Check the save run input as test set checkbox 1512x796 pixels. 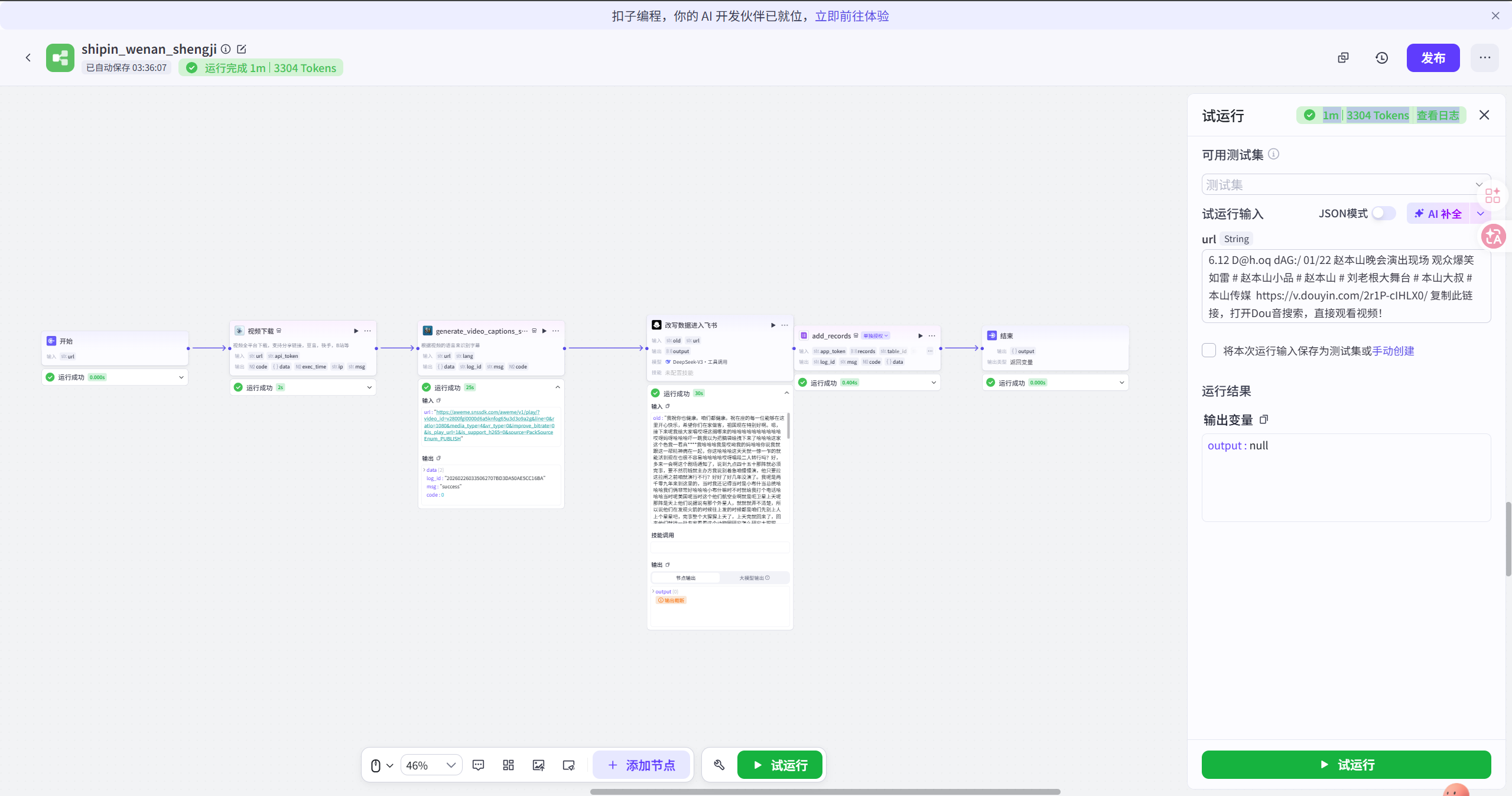coord(1209,350)
